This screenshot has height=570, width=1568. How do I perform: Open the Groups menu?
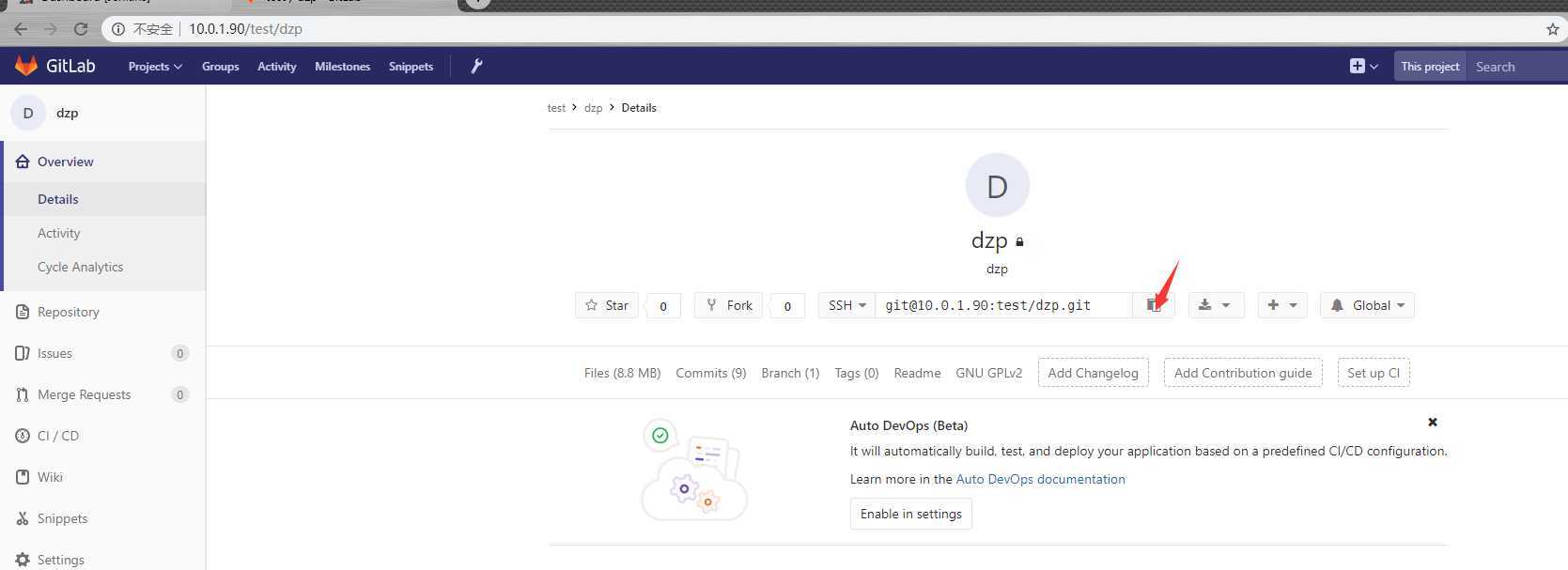click(220, 67)
